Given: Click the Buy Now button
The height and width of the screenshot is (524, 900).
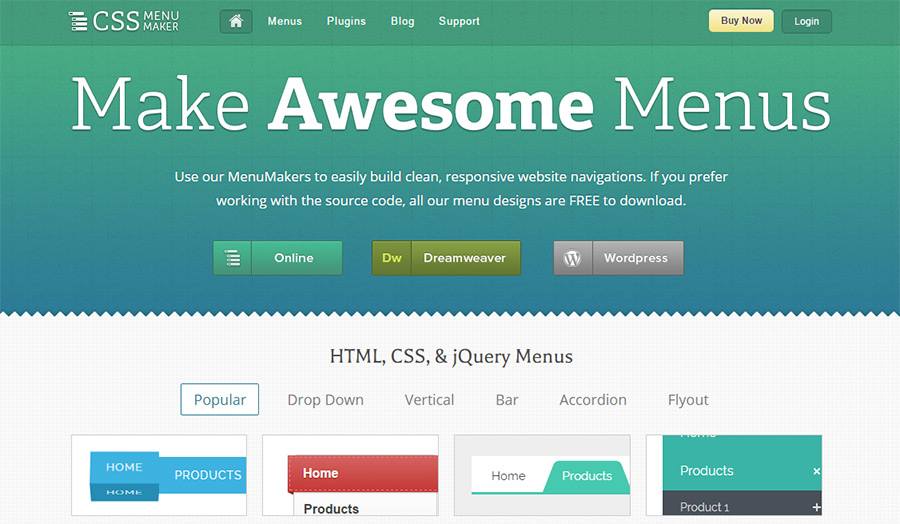Looking at the screenshot, I should [741, 21].
